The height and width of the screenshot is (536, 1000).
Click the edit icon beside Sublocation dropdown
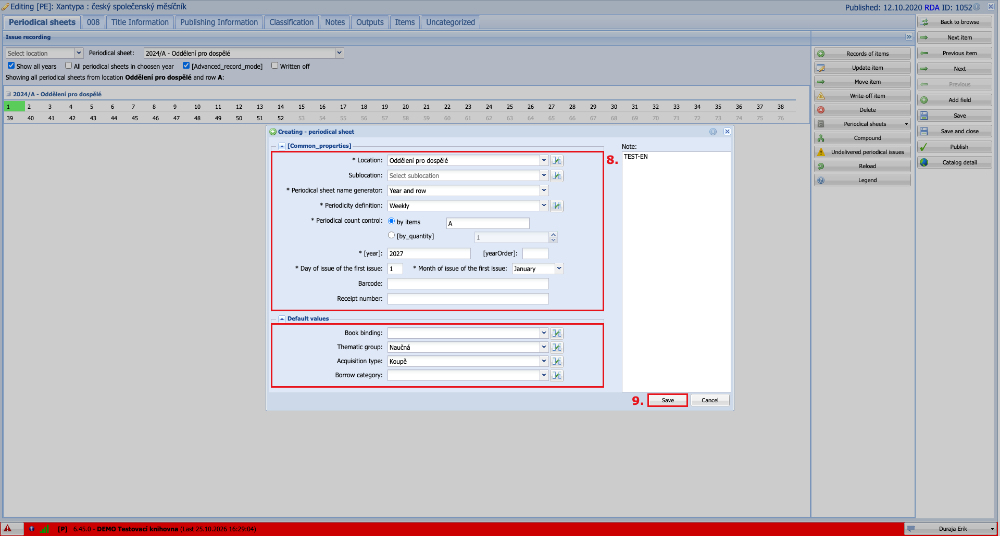557,175
